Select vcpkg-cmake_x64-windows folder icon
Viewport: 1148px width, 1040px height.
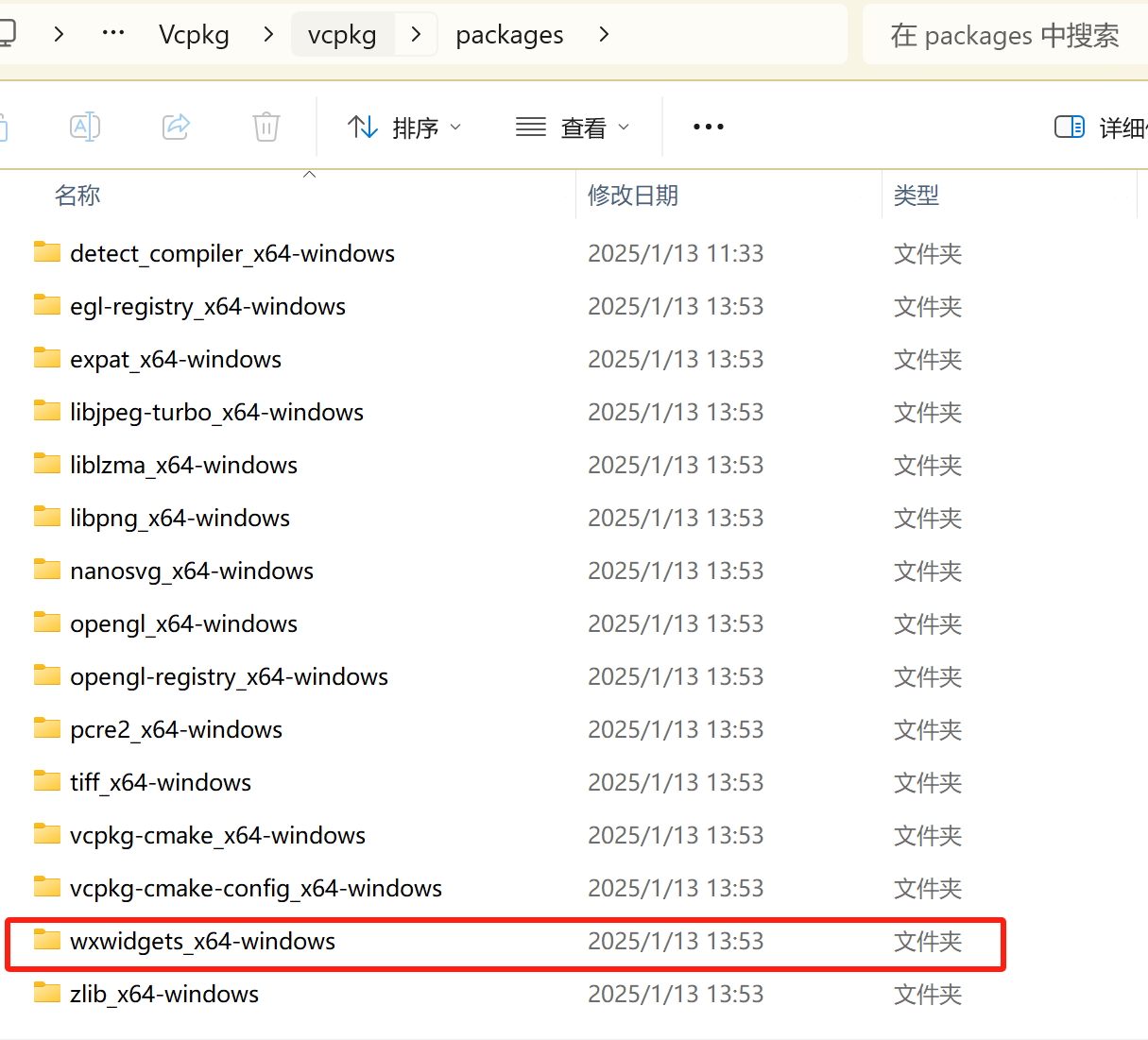[x=47, y=834]
